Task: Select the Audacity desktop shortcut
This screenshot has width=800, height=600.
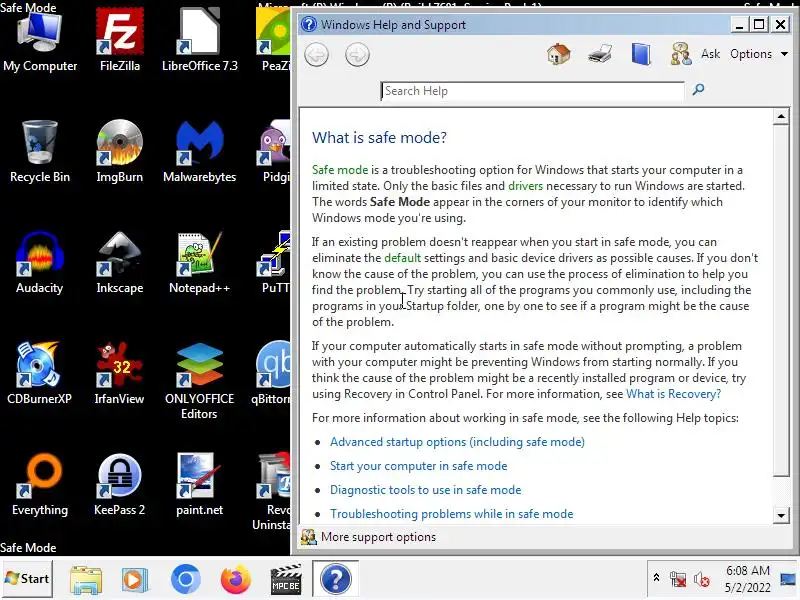Action: (x=40, y=263)
